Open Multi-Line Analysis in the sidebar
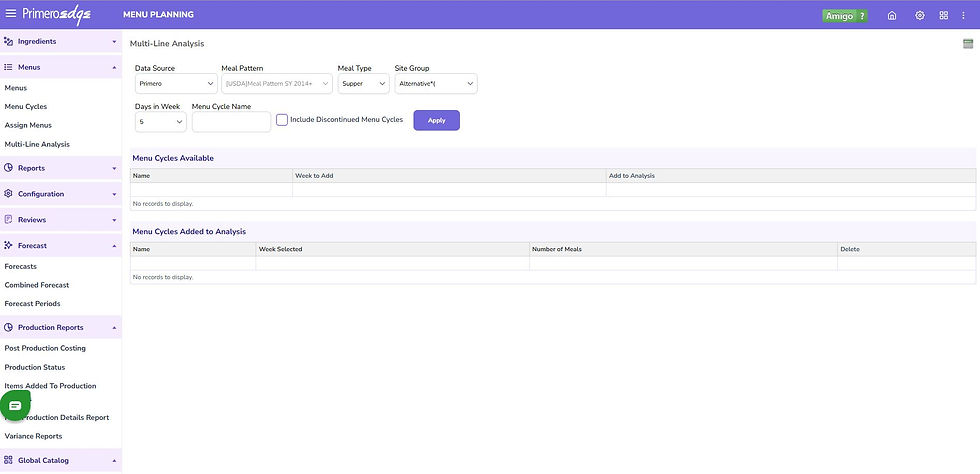Viewport: 980px width, 474px height. click(38, 144)
